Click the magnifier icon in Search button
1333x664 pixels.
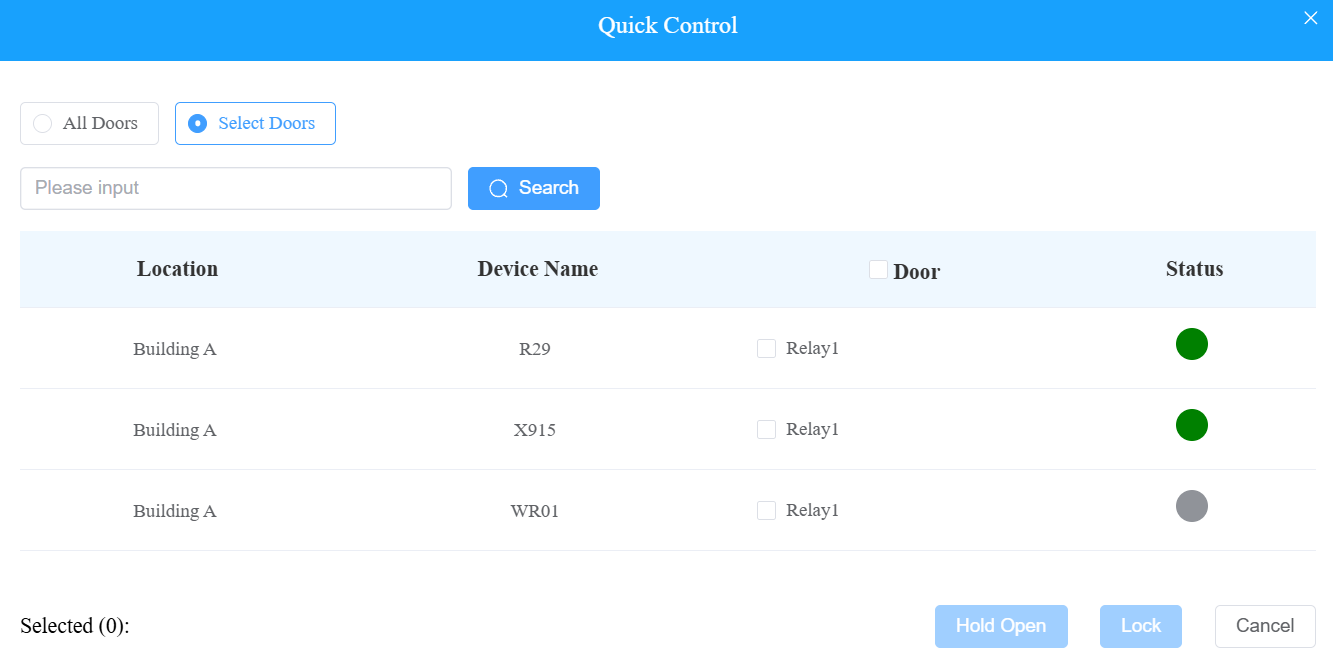click(498, 189)
